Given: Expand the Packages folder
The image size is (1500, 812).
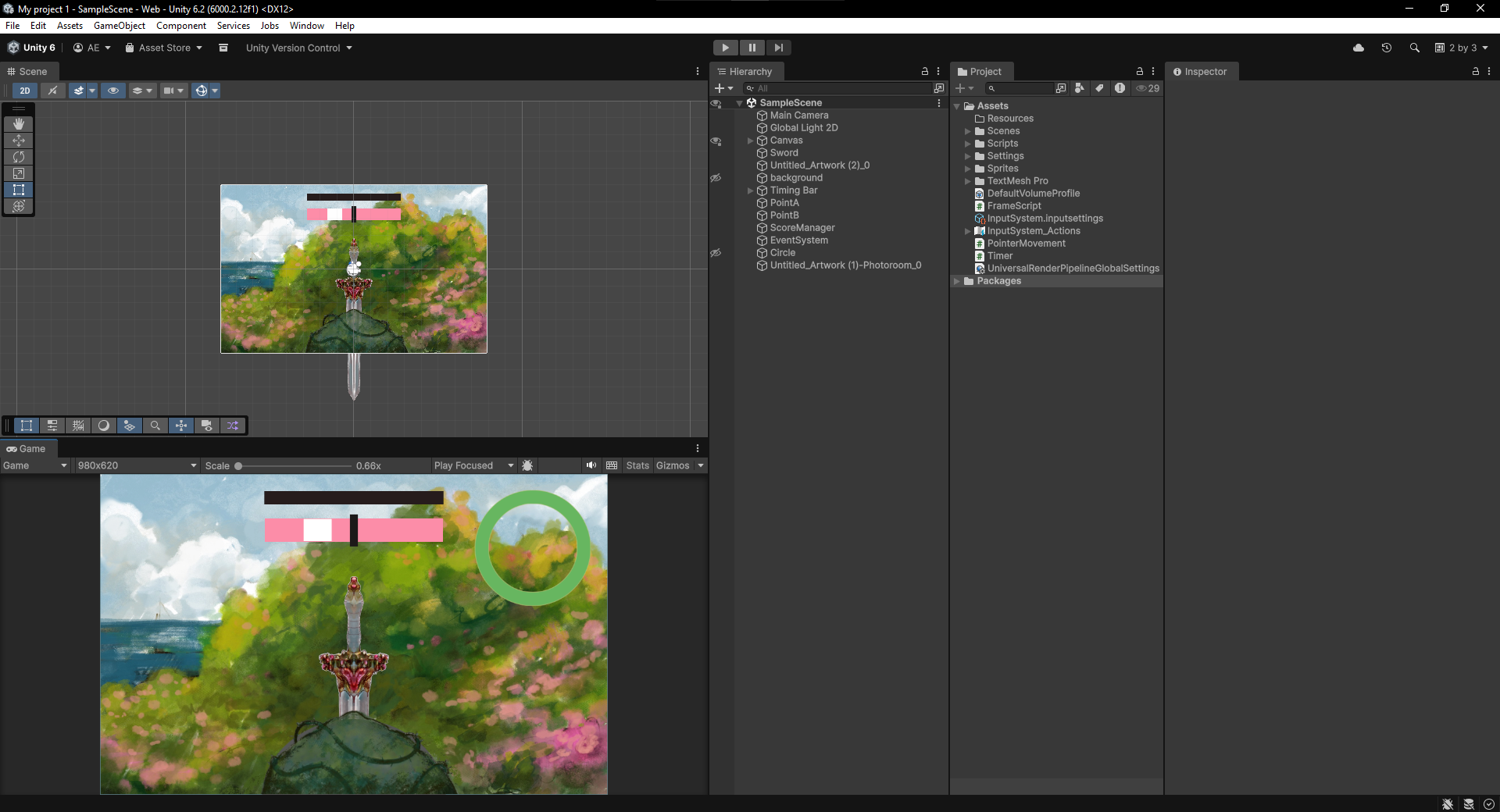Looking at the screenshot, I should pyautogui.click(x=957, y=281).
